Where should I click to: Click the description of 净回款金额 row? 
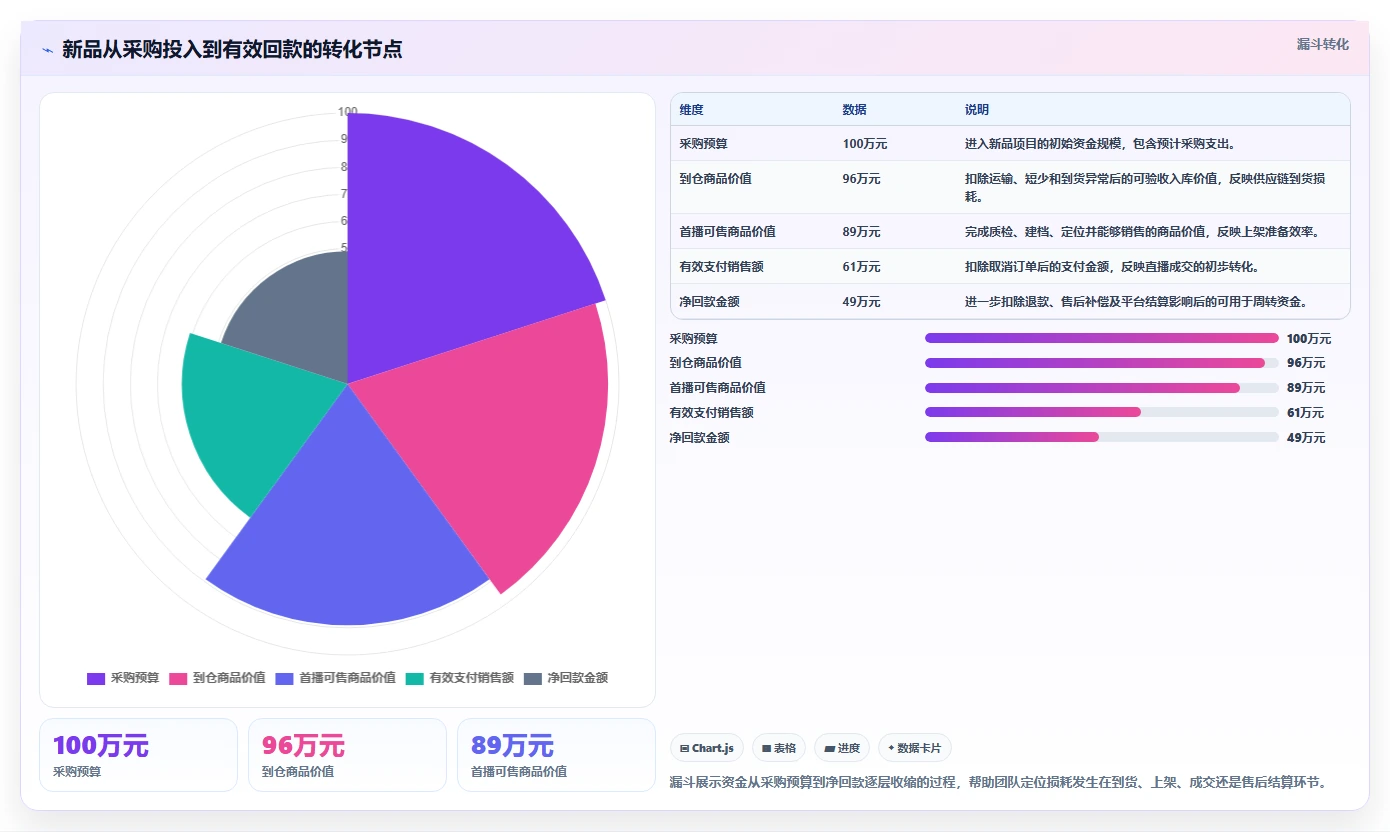tap(1136, 302)
